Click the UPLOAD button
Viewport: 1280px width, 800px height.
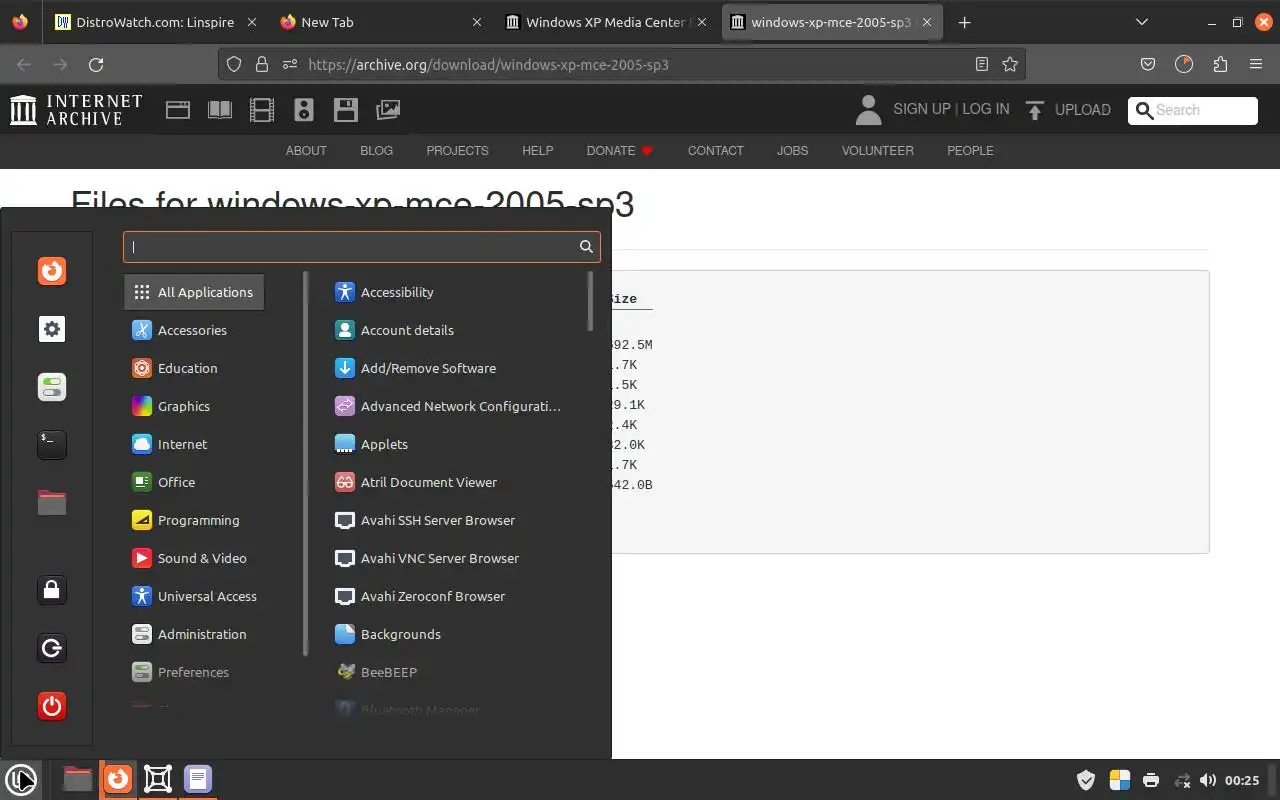click(x=1068, y=110)
